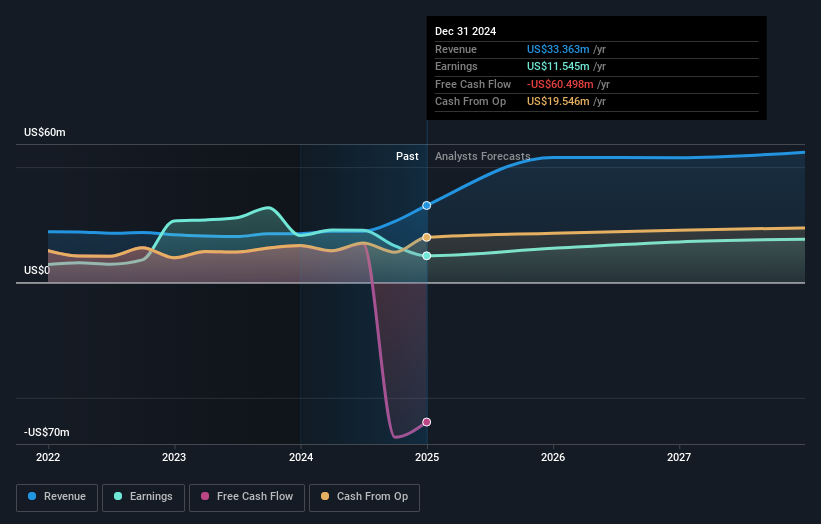The width and height of the screenshot is (821, 524).
Task: Click the US$11.545m earnings value in tooltip
Action: click(558, 66)
